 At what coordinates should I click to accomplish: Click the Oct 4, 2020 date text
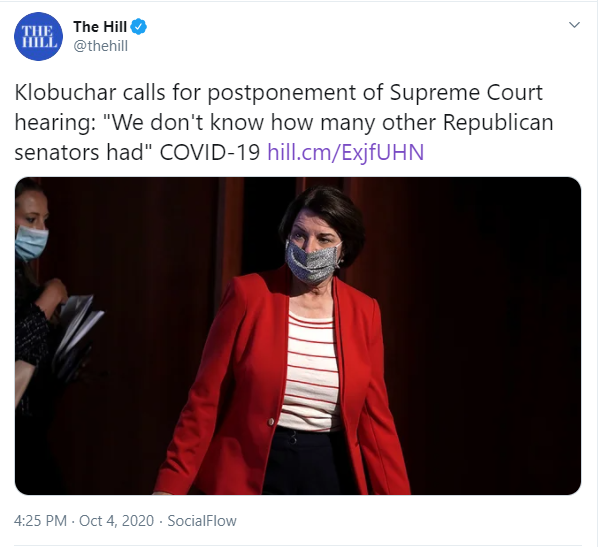click(x=116, y=521)
